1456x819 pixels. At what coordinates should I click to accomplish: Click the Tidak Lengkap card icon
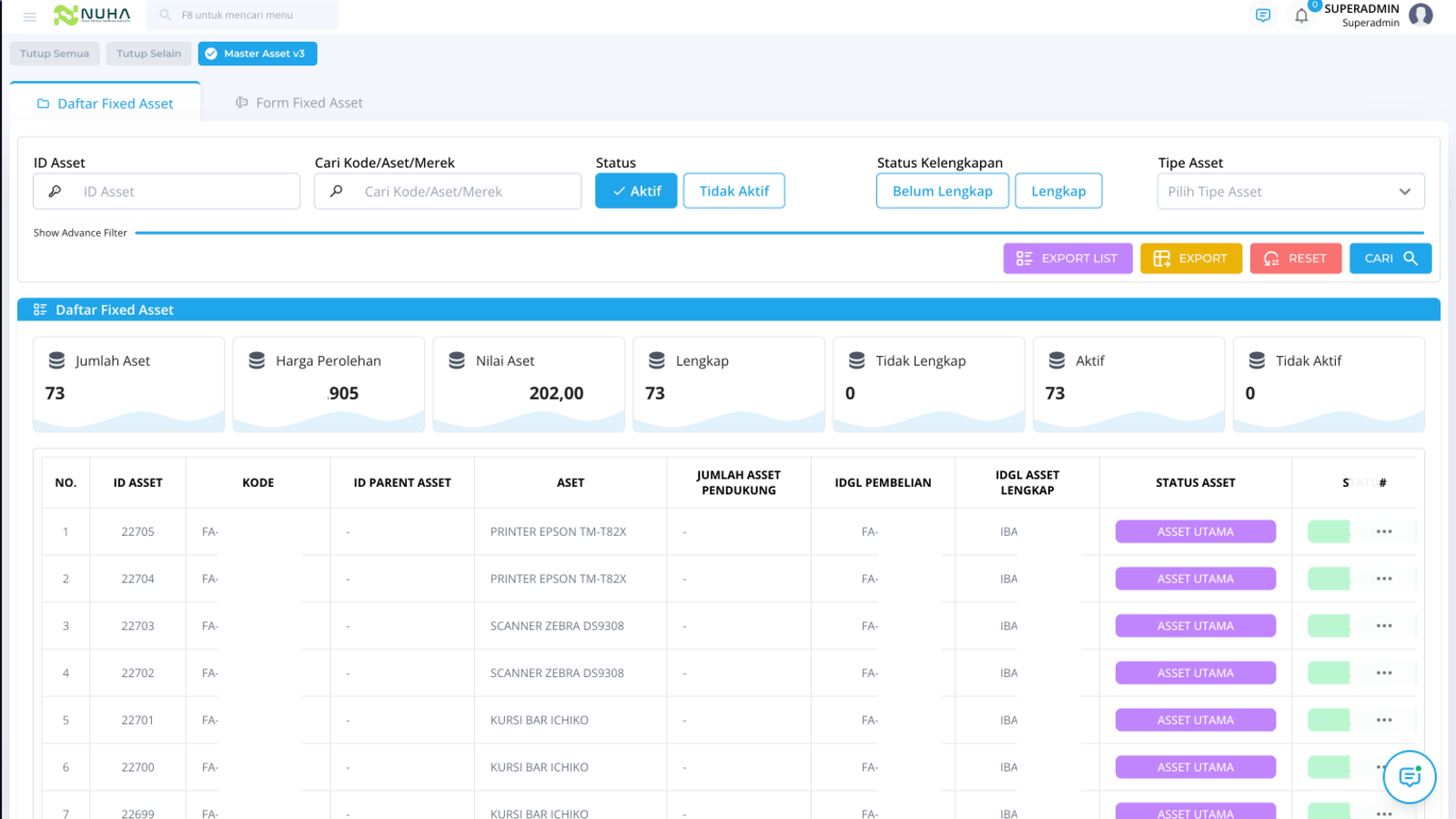(x=856, y=360)
